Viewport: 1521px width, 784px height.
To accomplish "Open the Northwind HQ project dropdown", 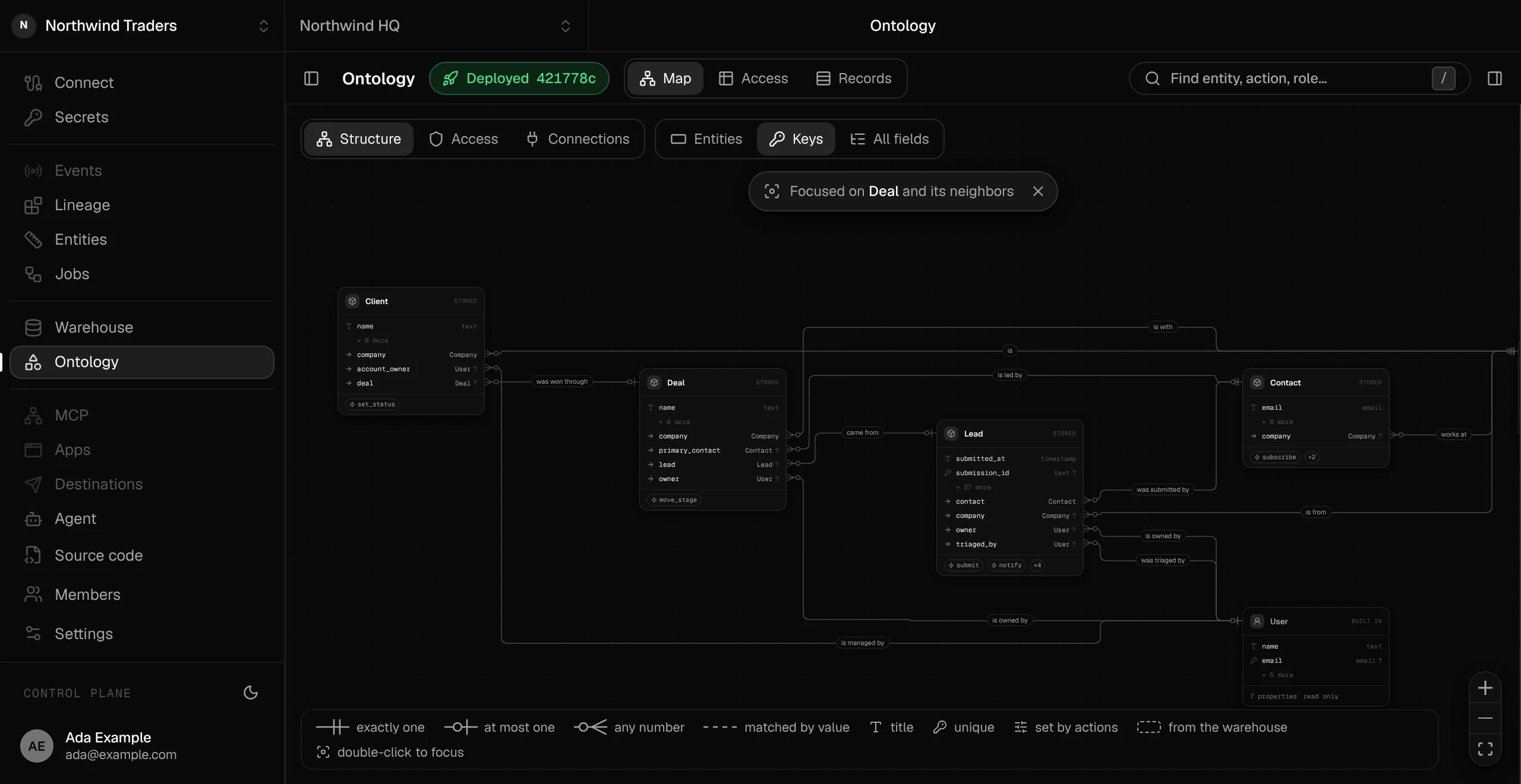I will click(x=436, y=26).
